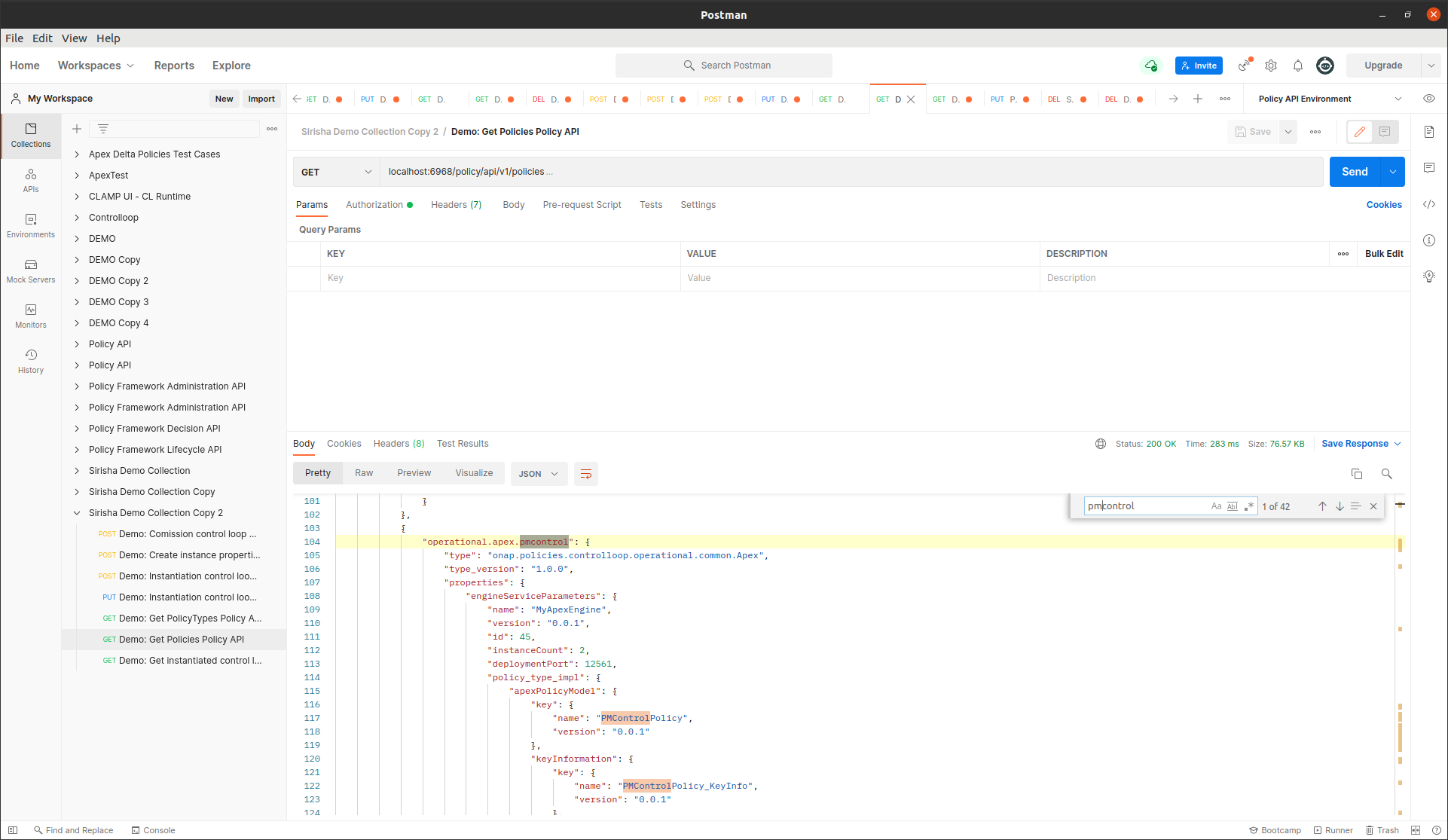Click the Search Postman field
The height and width of the screenshot is (840, 1448).
724,66
